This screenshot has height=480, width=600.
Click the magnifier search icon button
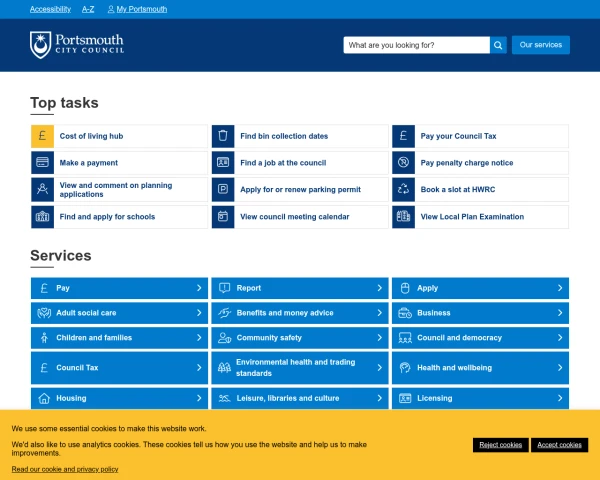pos(498,45)
